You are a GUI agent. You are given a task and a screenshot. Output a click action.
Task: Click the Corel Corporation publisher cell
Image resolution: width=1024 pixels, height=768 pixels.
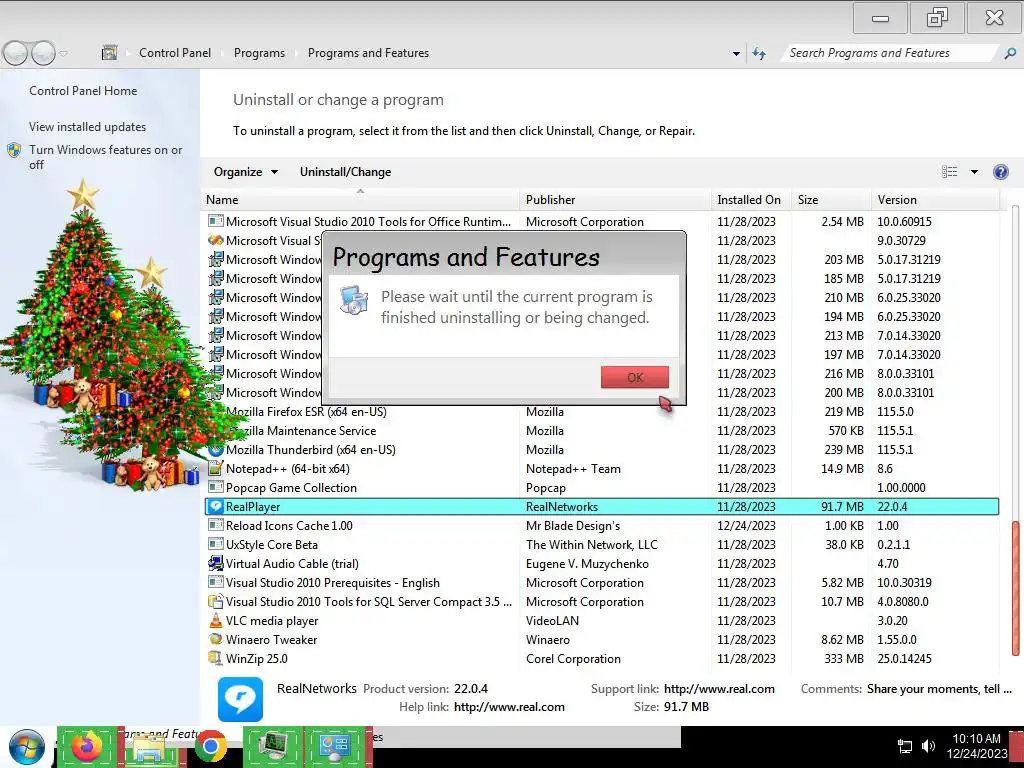[x=573, y=659]
